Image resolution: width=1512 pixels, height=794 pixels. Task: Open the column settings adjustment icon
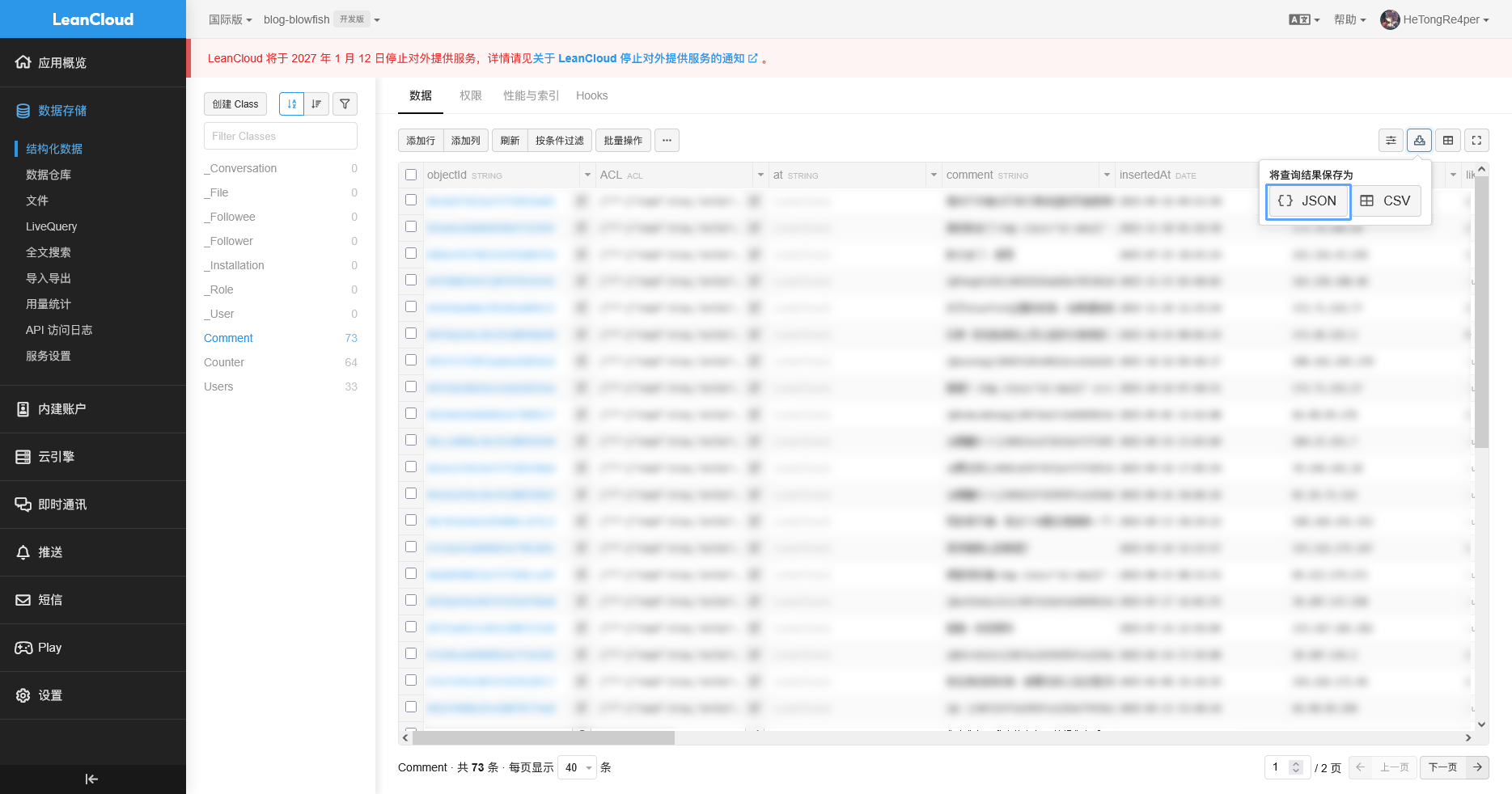coord(1391,140)
